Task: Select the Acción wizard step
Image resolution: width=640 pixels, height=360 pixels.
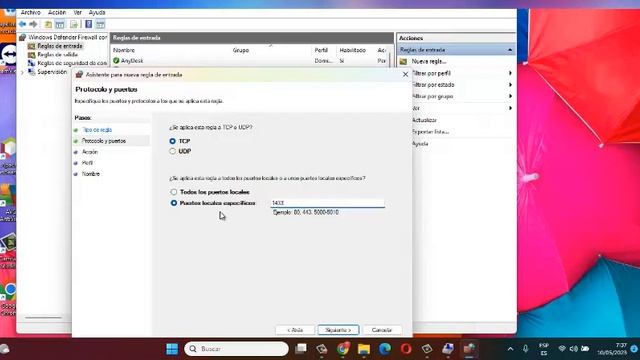Action: click(90, 152)
